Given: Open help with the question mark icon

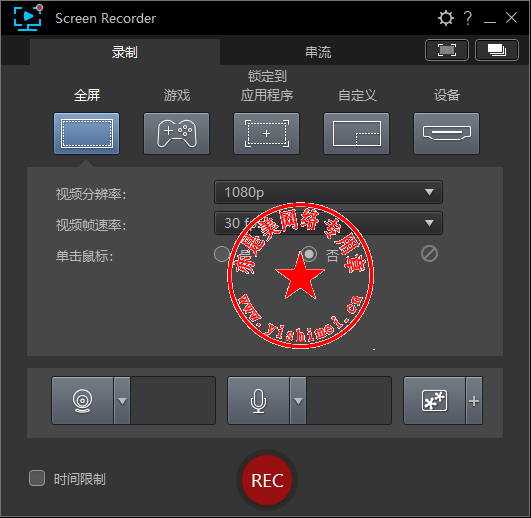Looking at the screenshot, I should (x=468, y=18).
